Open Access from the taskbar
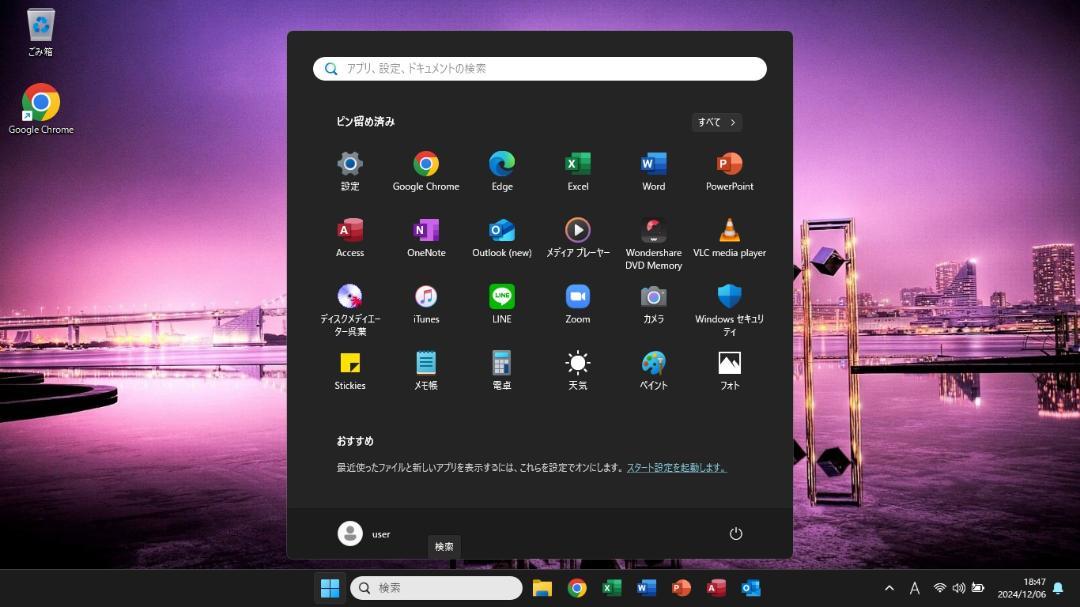1080x607 pixels. [x=716, y=588]
